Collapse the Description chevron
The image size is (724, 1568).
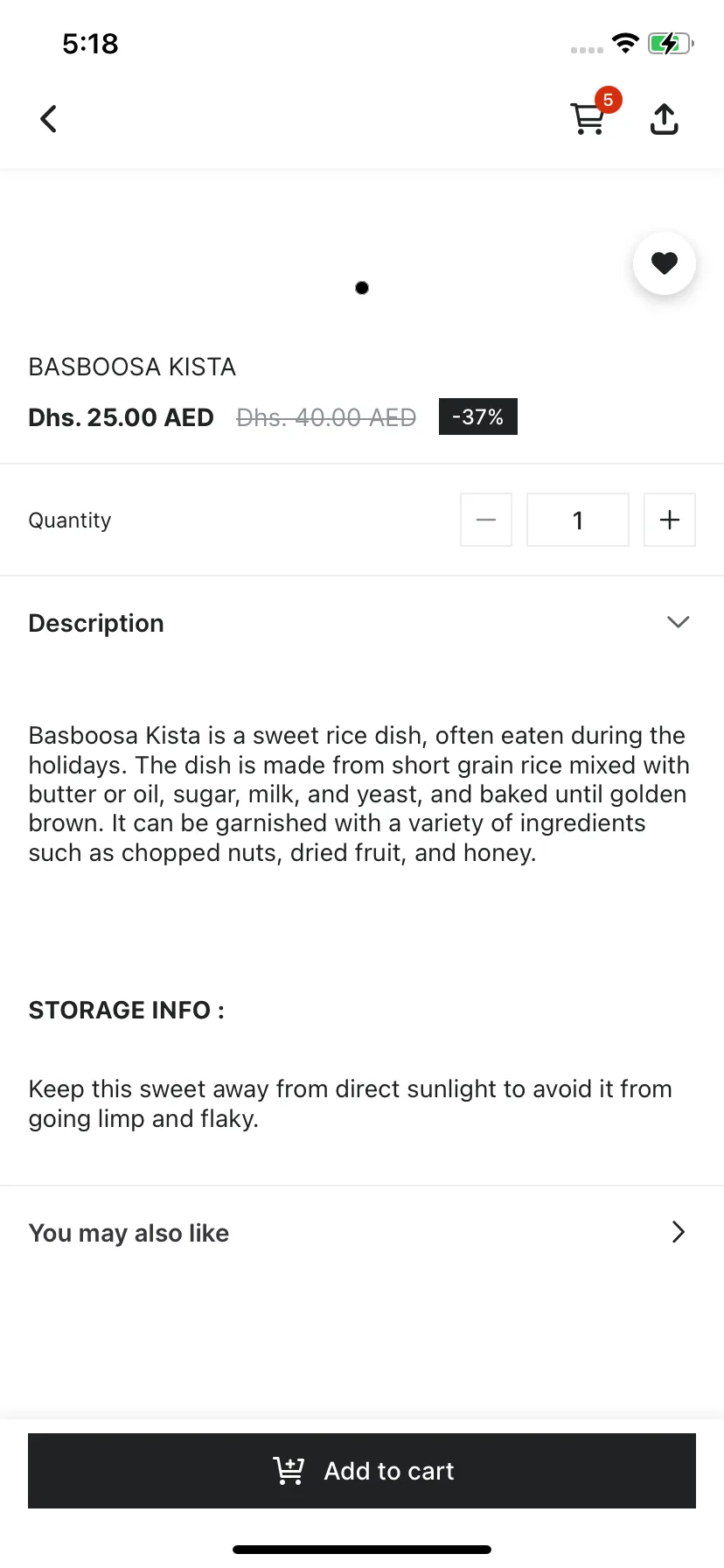click(679, 622)
